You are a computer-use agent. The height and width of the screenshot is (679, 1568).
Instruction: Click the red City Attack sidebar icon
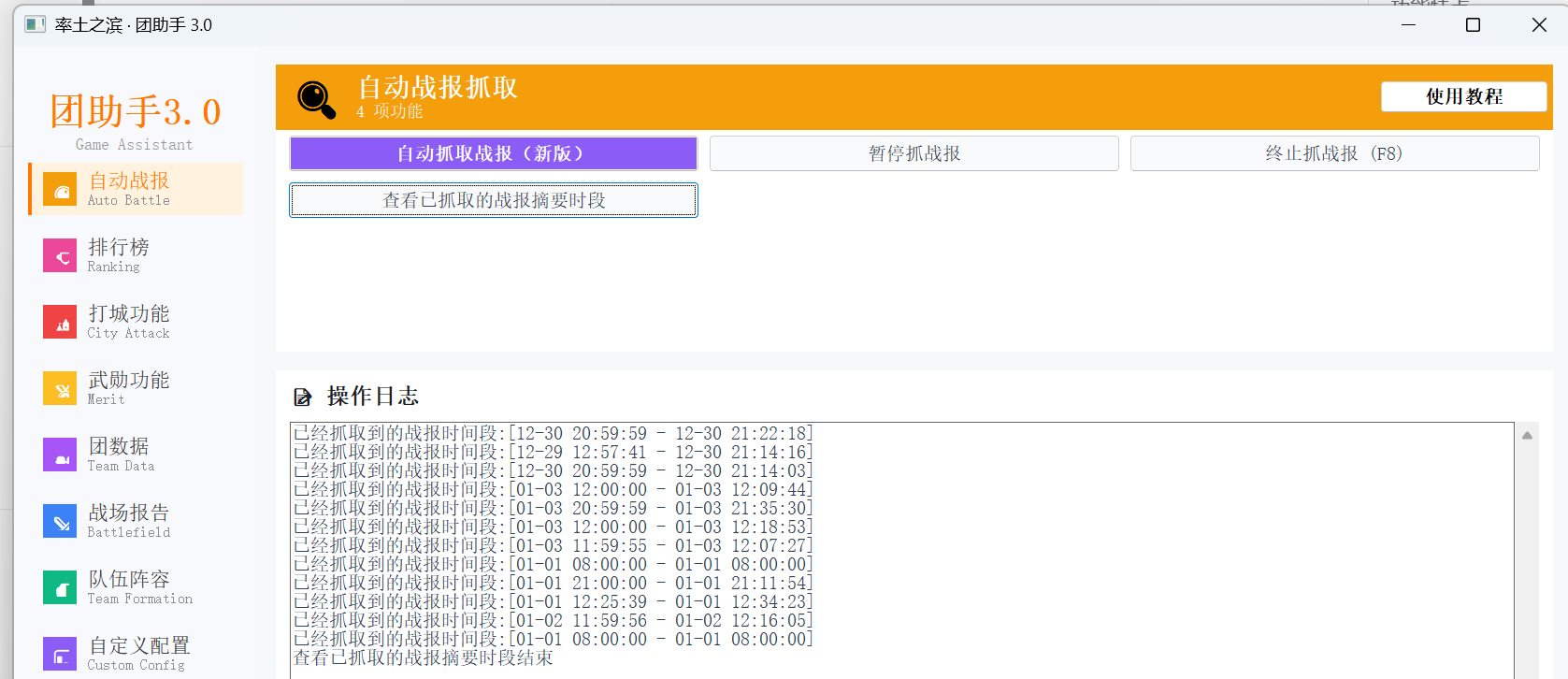(60, 322)
